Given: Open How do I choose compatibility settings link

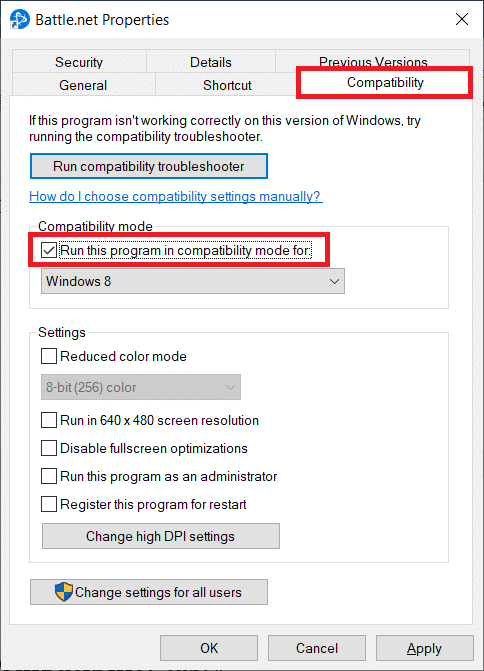Looking at the screenshot, I should [175, 196].
